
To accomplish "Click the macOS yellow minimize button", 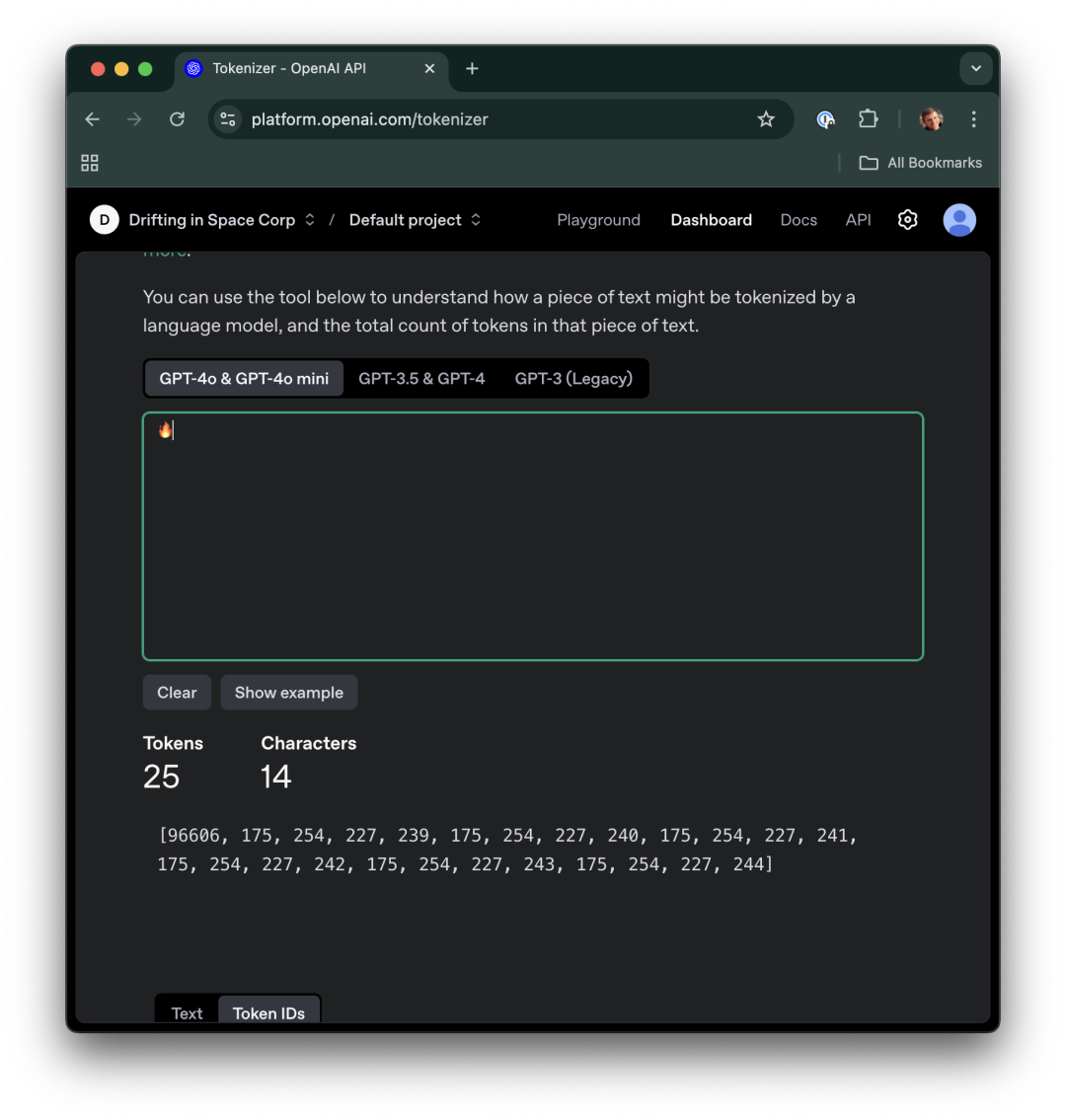I will (121, 68).
